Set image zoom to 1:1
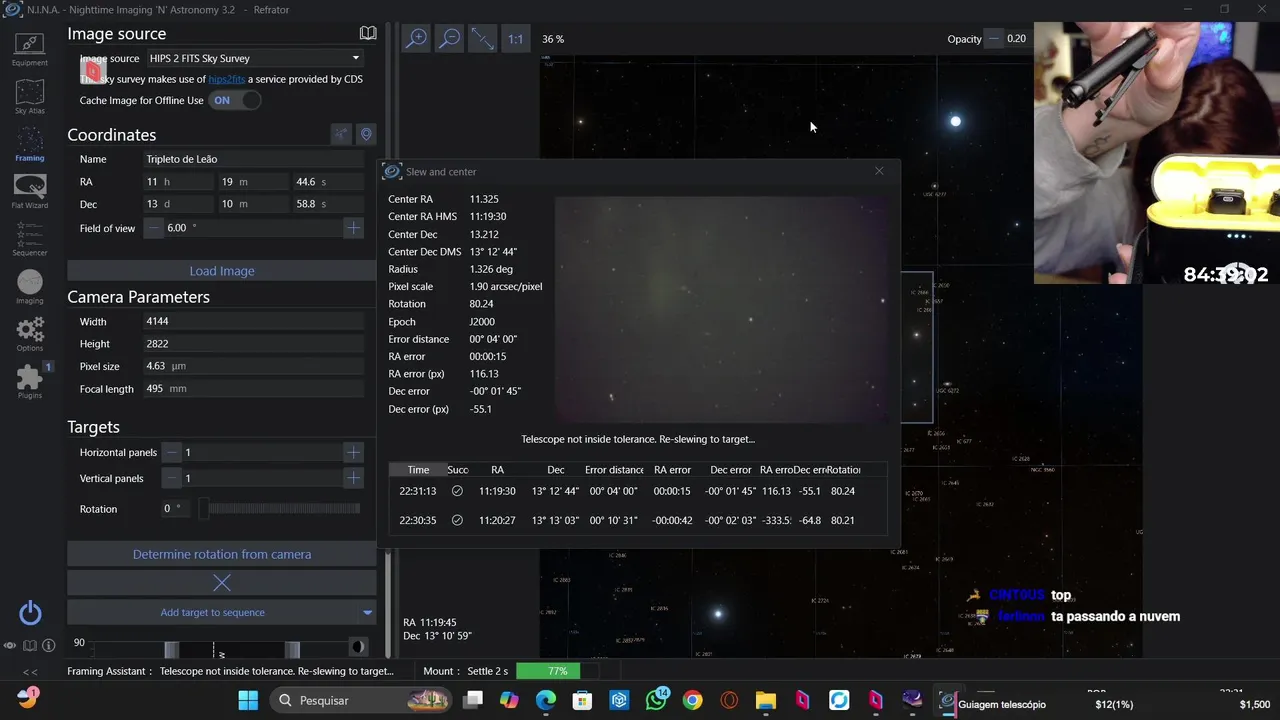This screenshot has width=1280, height=720. (x=515, y=39)
